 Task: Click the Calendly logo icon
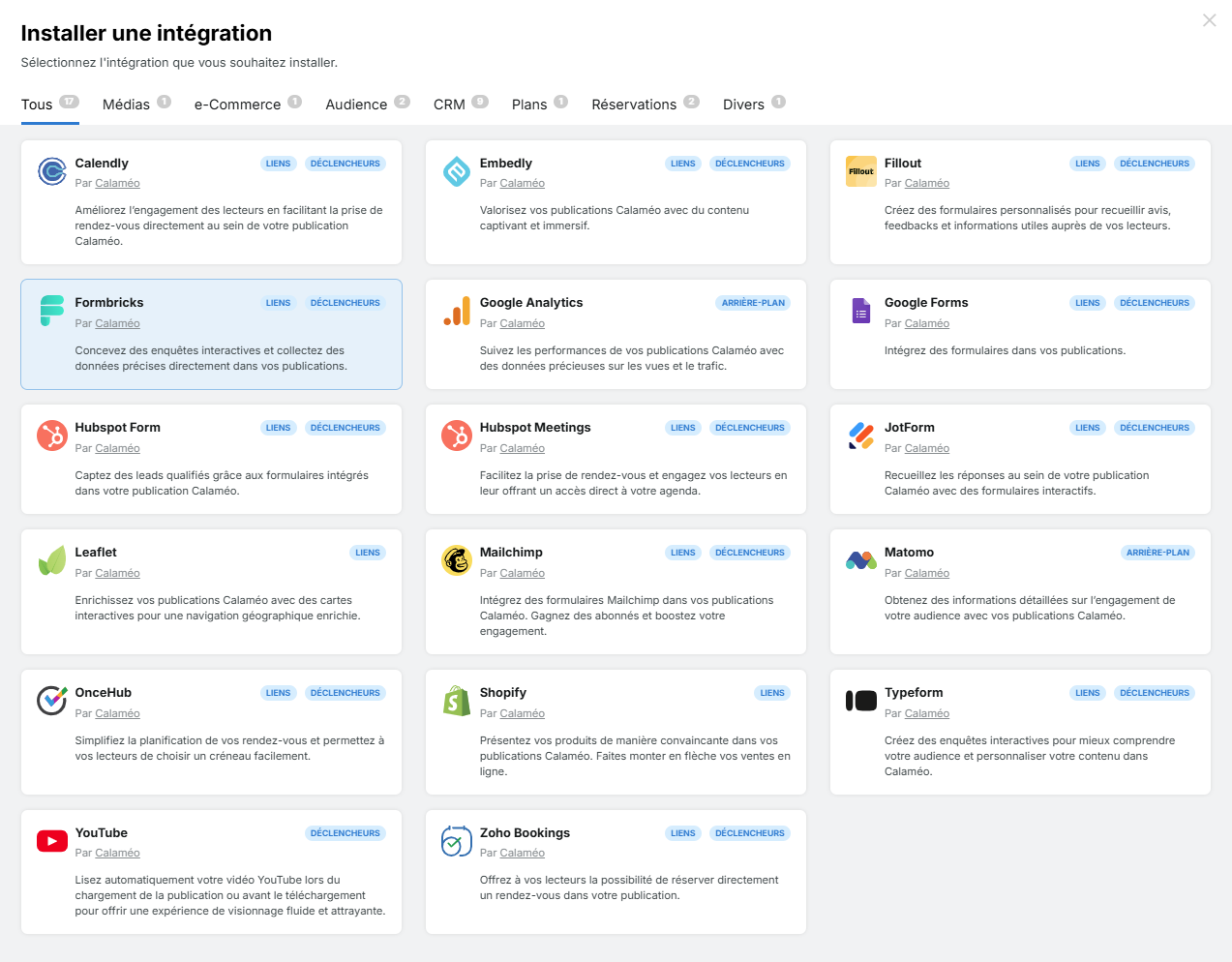point(52,171)
